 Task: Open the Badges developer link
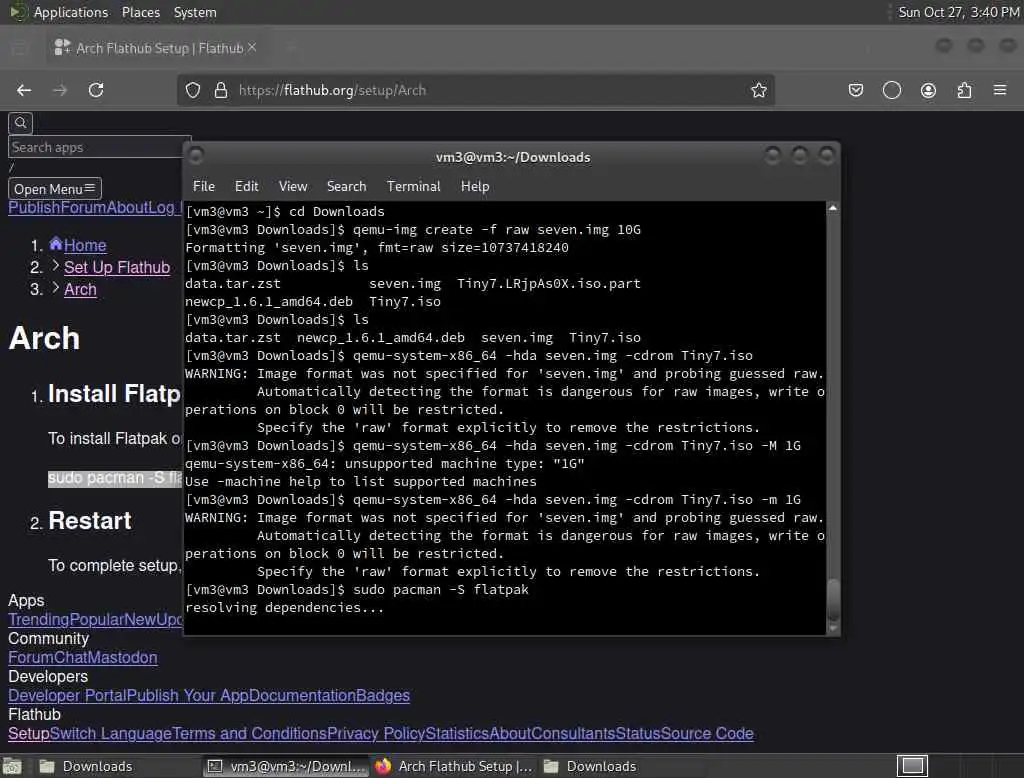click(383, 695)
